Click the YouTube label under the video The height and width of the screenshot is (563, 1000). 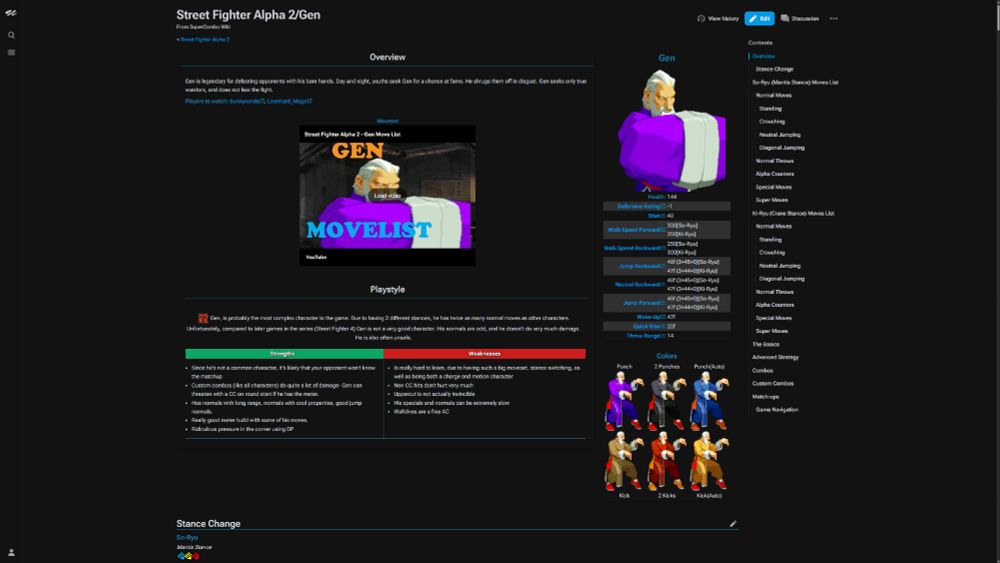point(316,257)
